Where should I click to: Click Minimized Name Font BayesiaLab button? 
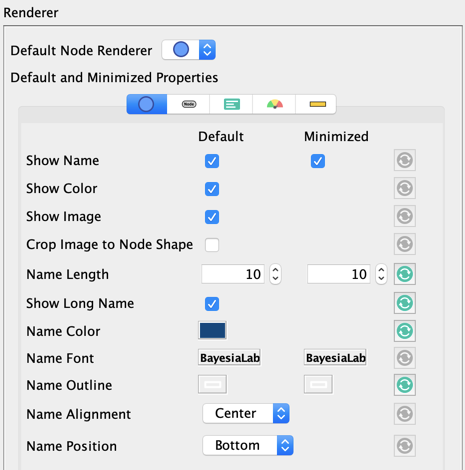tap(335, 358)
